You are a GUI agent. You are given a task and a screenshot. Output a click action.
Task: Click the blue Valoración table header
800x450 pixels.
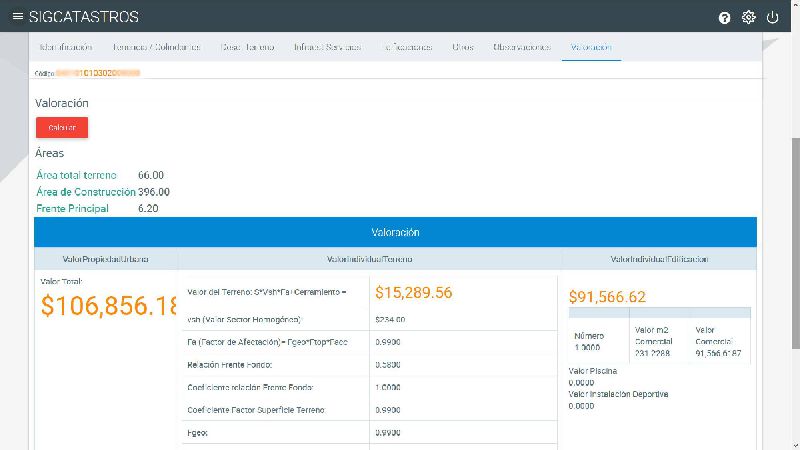click(x=395, y=232)
